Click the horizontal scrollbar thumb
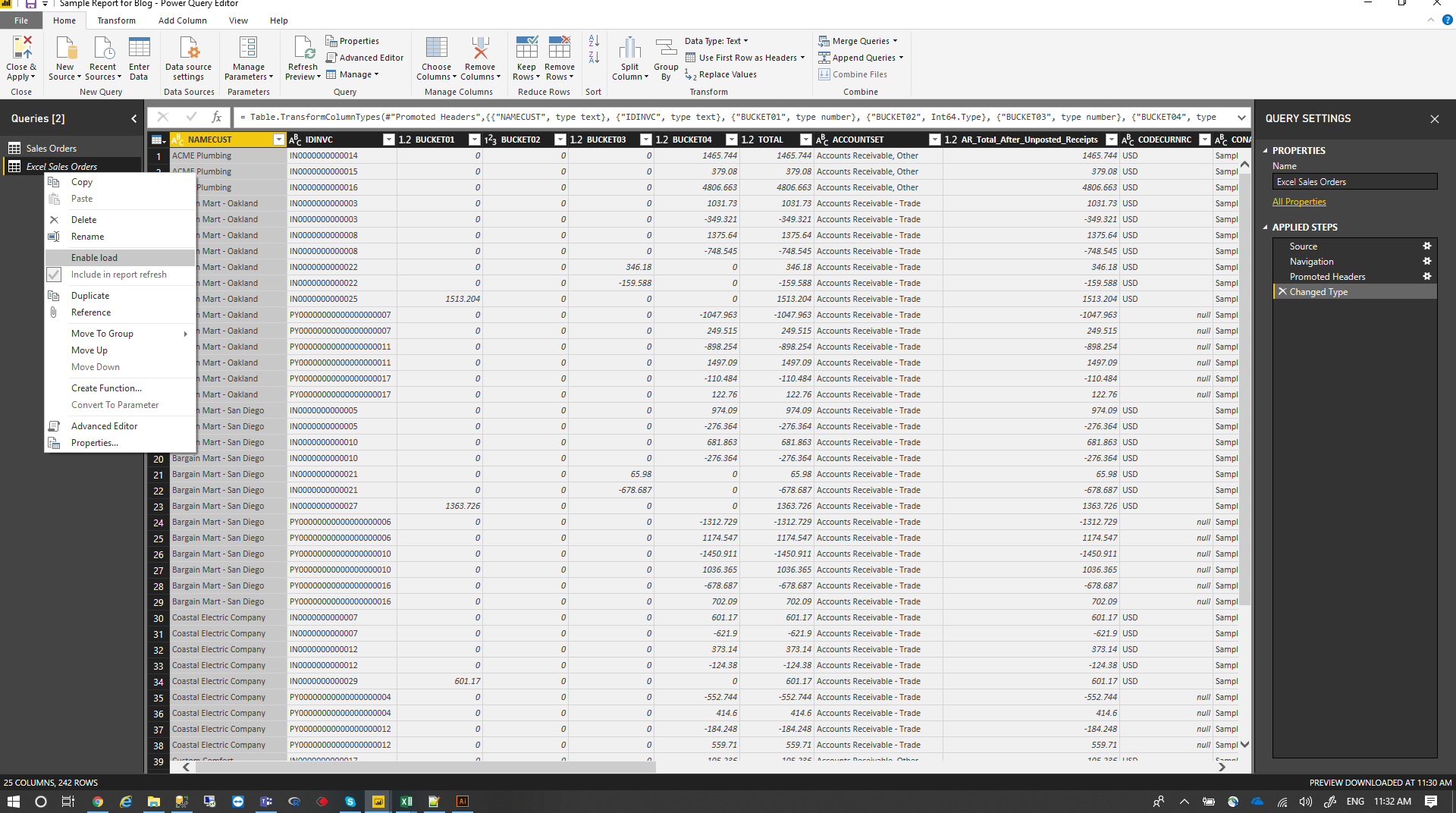 tap(425, 767)
